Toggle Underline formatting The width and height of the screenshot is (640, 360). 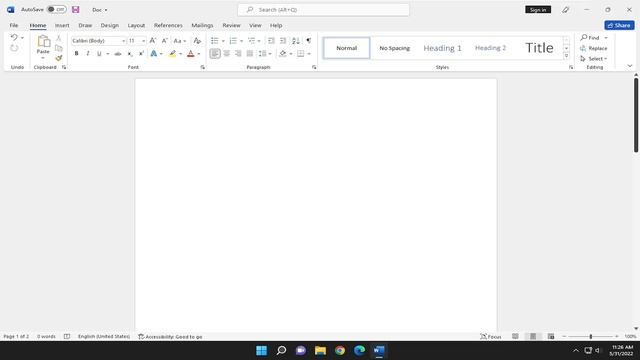tap(99, 53)
